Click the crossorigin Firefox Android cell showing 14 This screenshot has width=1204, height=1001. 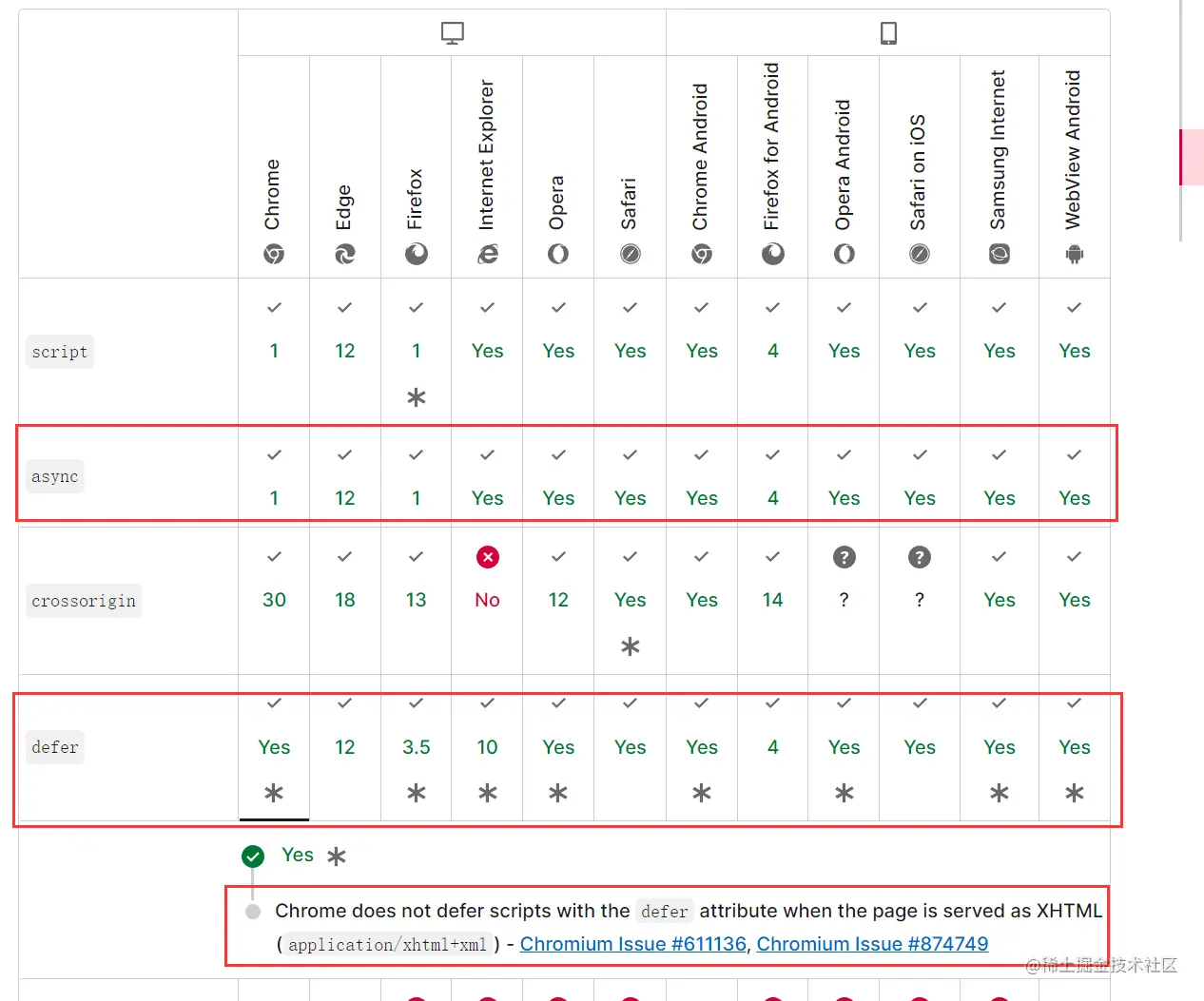(773, 600)
